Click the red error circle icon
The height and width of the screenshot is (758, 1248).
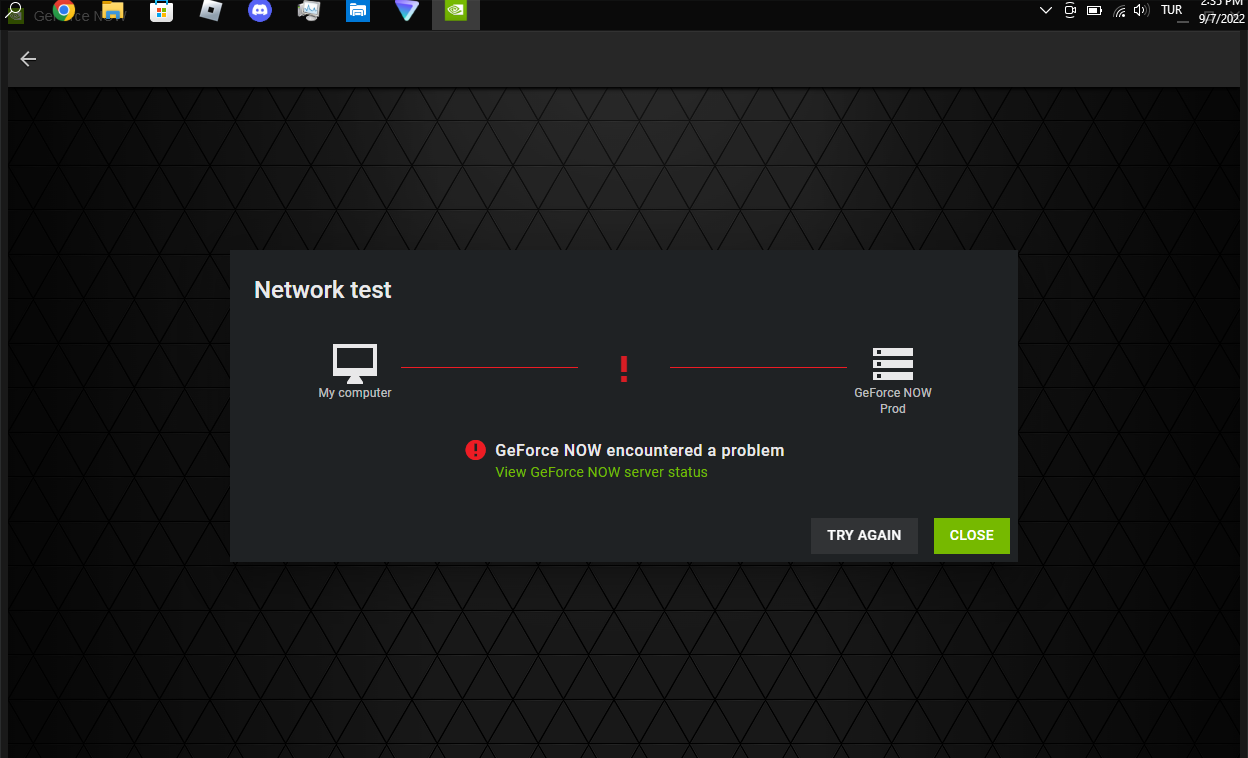pyautogui.click(x=476, y=450)
